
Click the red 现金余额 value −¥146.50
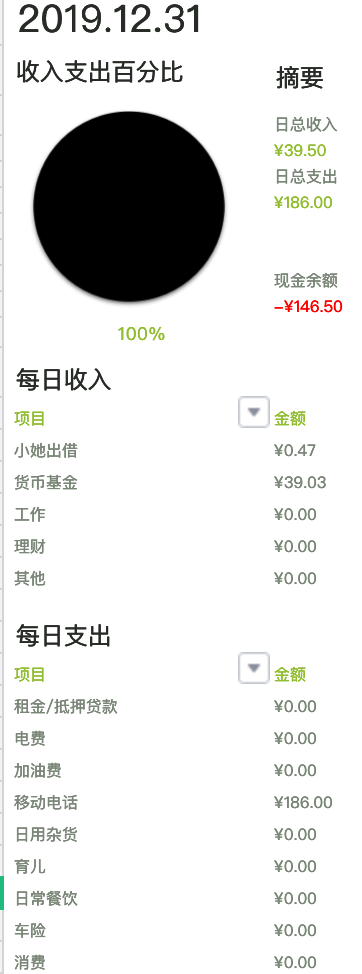(308, 306)
